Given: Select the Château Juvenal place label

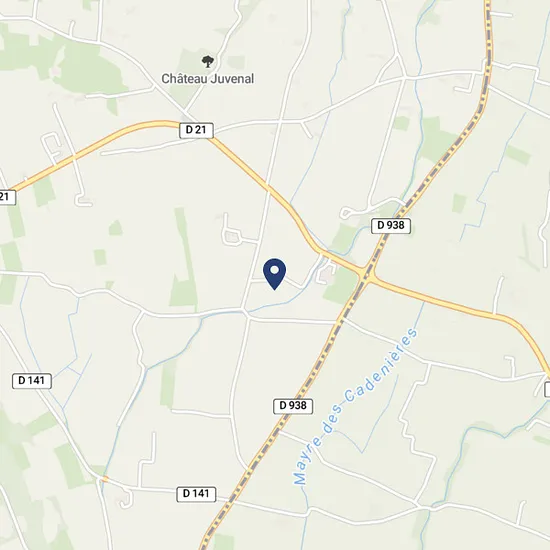Looking at the screenshot, I should coord(207,79).
